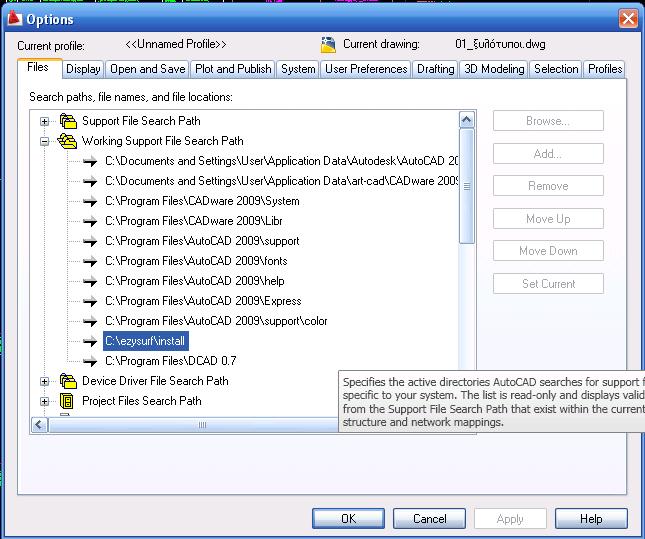This screenshot has height=539, width=645.
Task: Click the Move Down button
Action: click(x=548, y=251)
